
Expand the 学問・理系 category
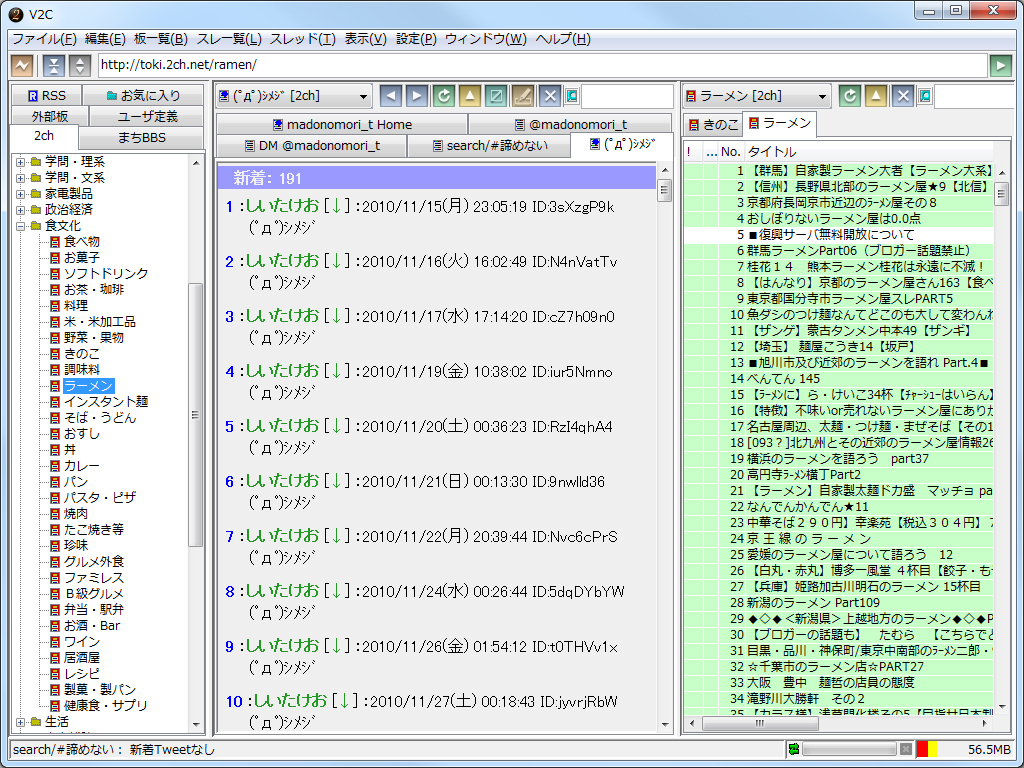point(20,162)
